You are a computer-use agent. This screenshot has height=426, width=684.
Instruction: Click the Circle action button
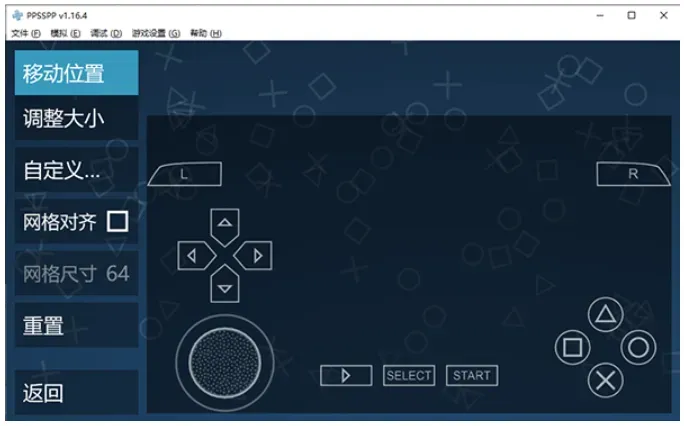pyautogui.click(x=638, y=348)
